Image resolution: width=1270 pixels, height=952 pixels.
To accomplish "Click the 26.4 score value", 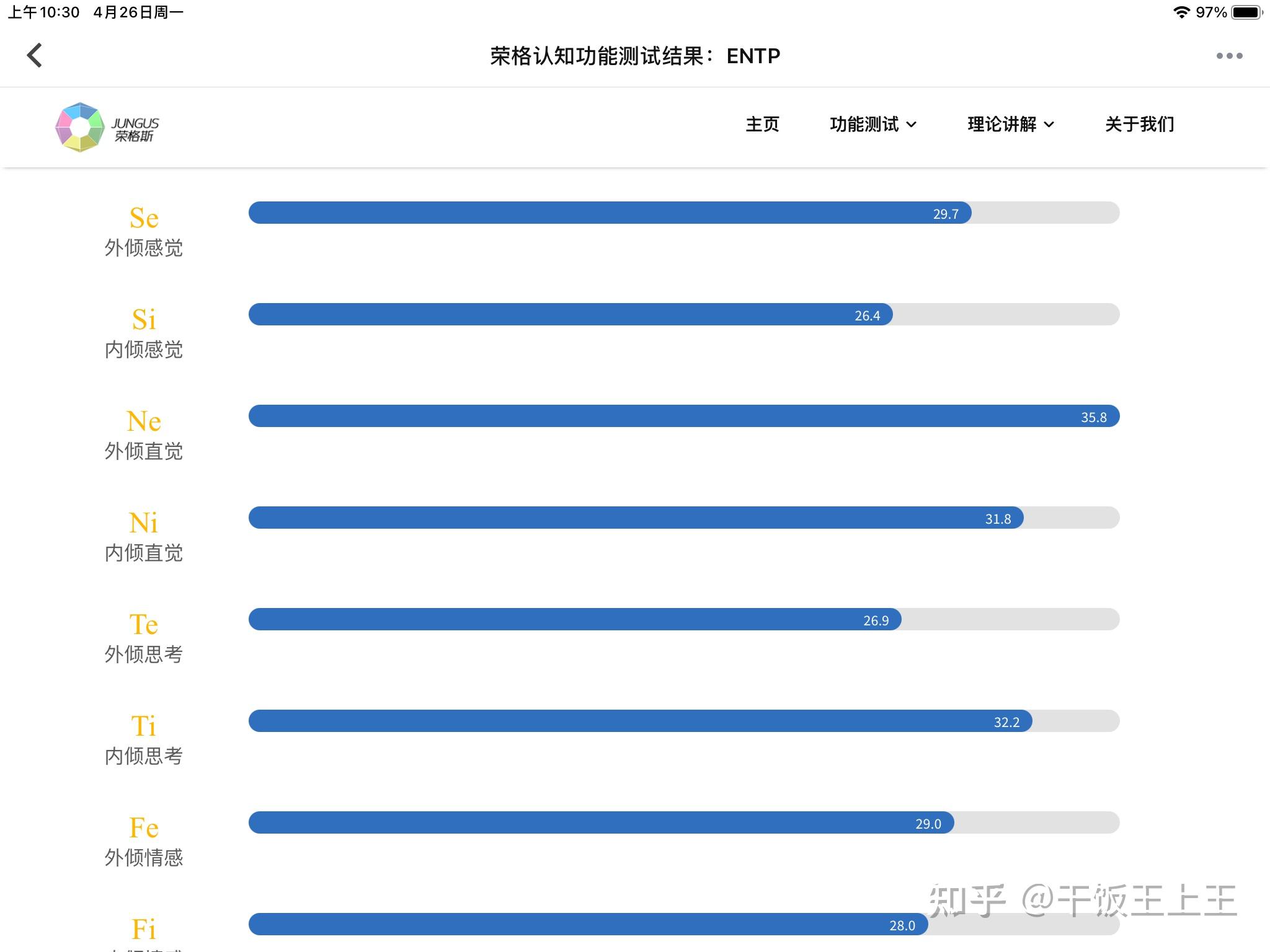I will point(867,315).
